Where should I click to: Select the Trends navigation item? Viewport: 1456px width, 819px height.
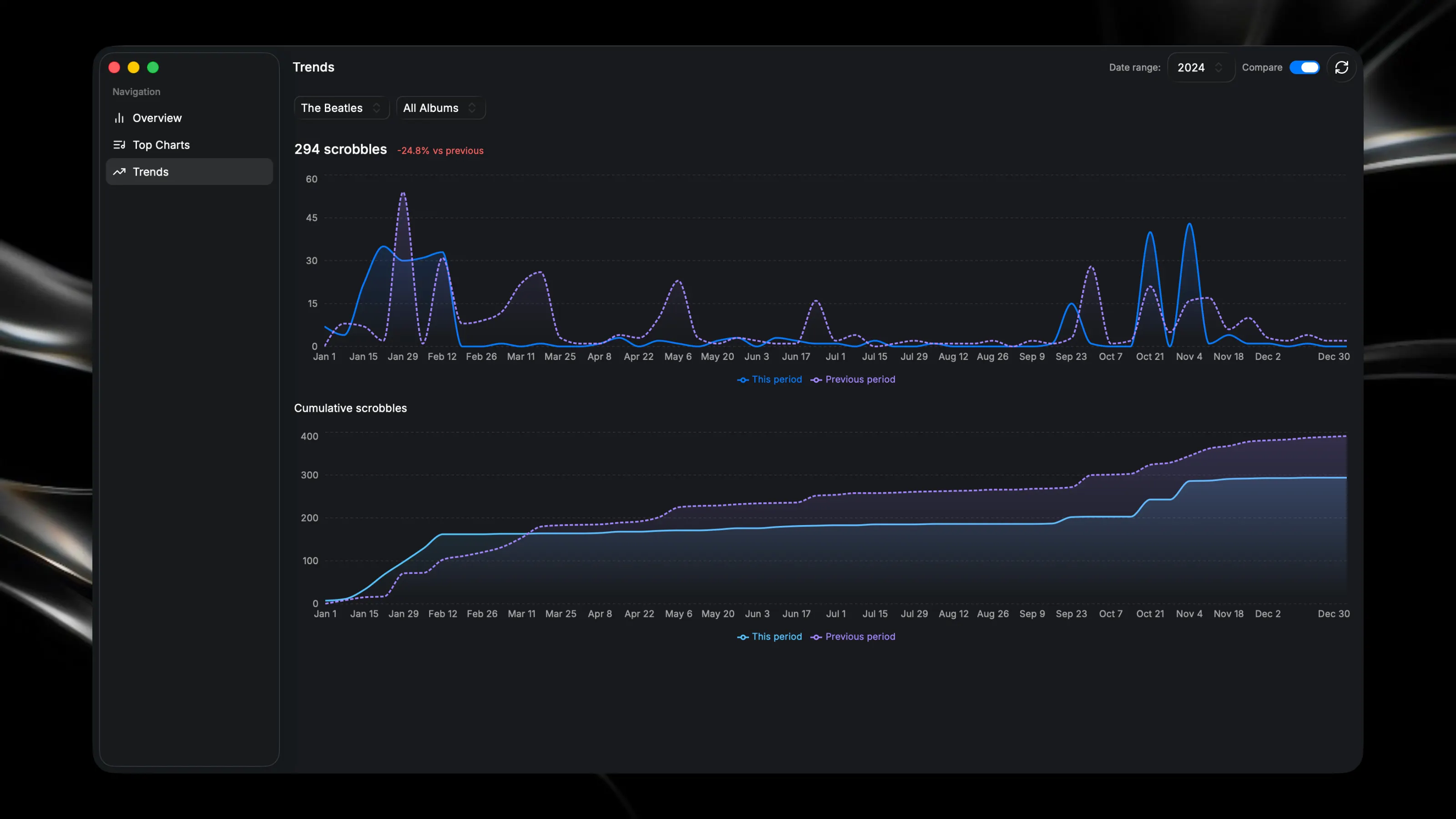click(189, 172)
